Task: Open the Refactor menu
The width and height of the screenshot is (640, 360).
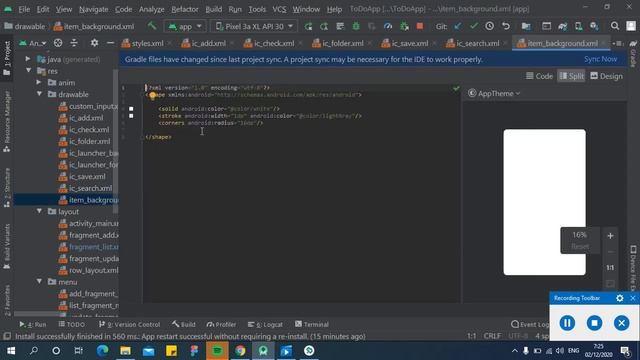Action: tap(184, 9)
